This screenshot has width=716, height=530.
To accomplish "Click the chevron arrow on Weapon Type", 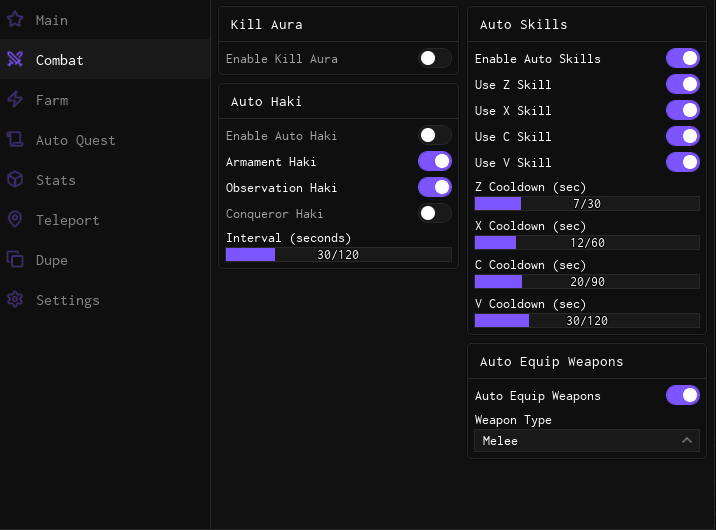I will coord(687,441).
